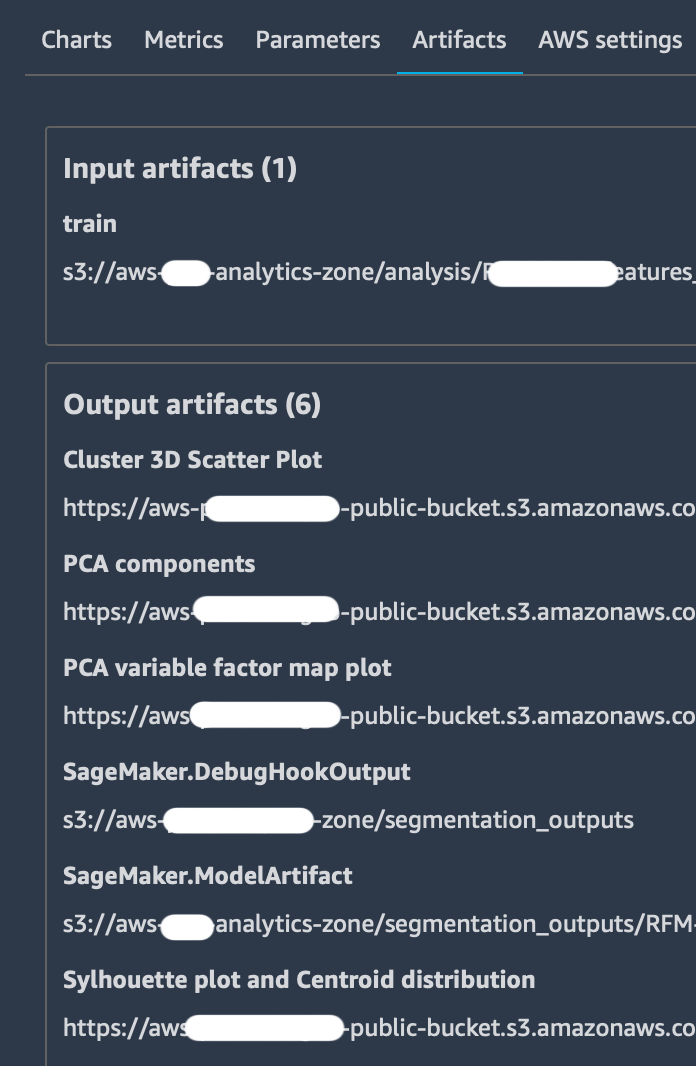Go to the Parameters tab
The image size is (696, 1066).
click(x=317, y=40)
